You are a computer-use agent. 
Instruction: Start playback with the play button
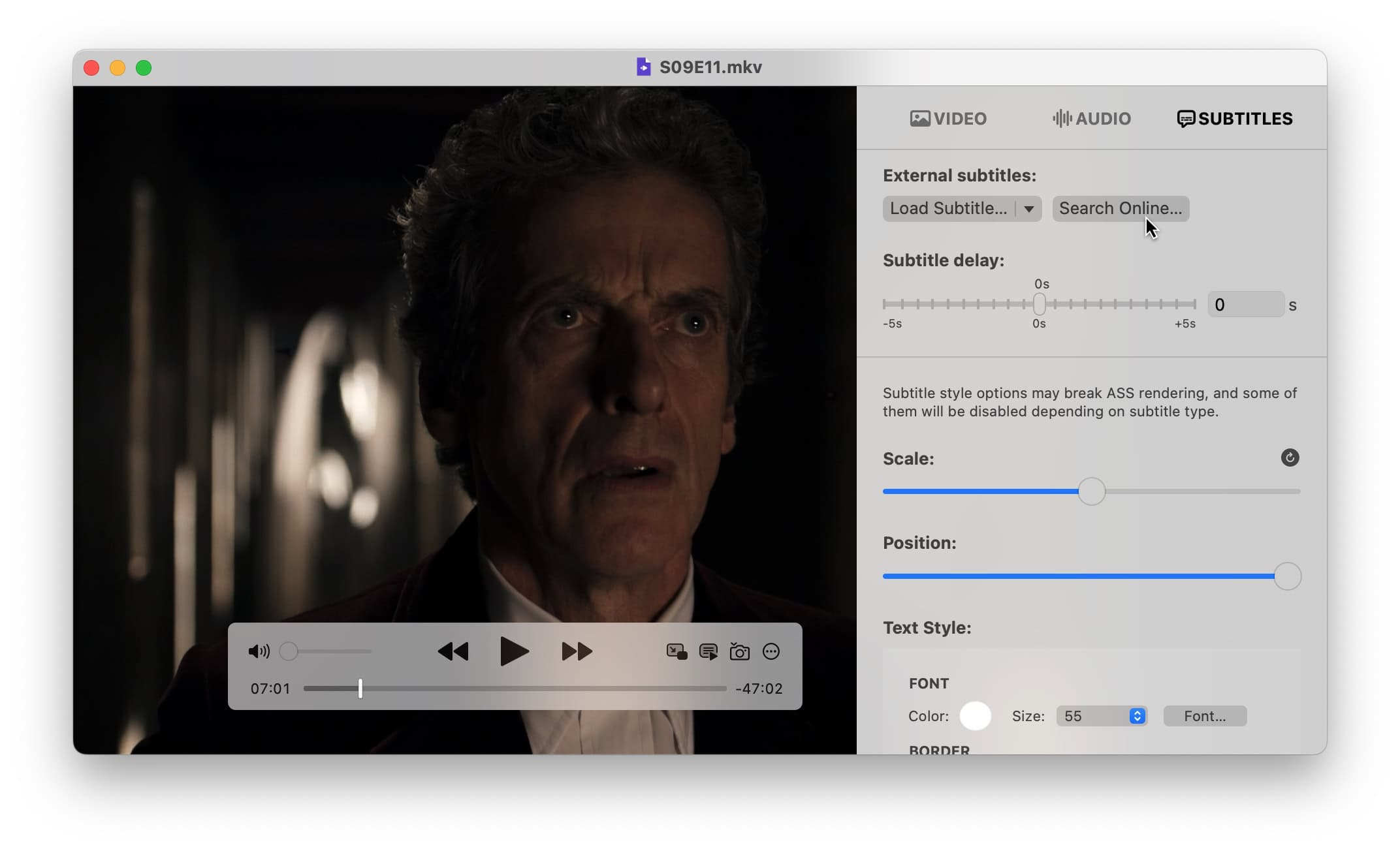point(514,651)
